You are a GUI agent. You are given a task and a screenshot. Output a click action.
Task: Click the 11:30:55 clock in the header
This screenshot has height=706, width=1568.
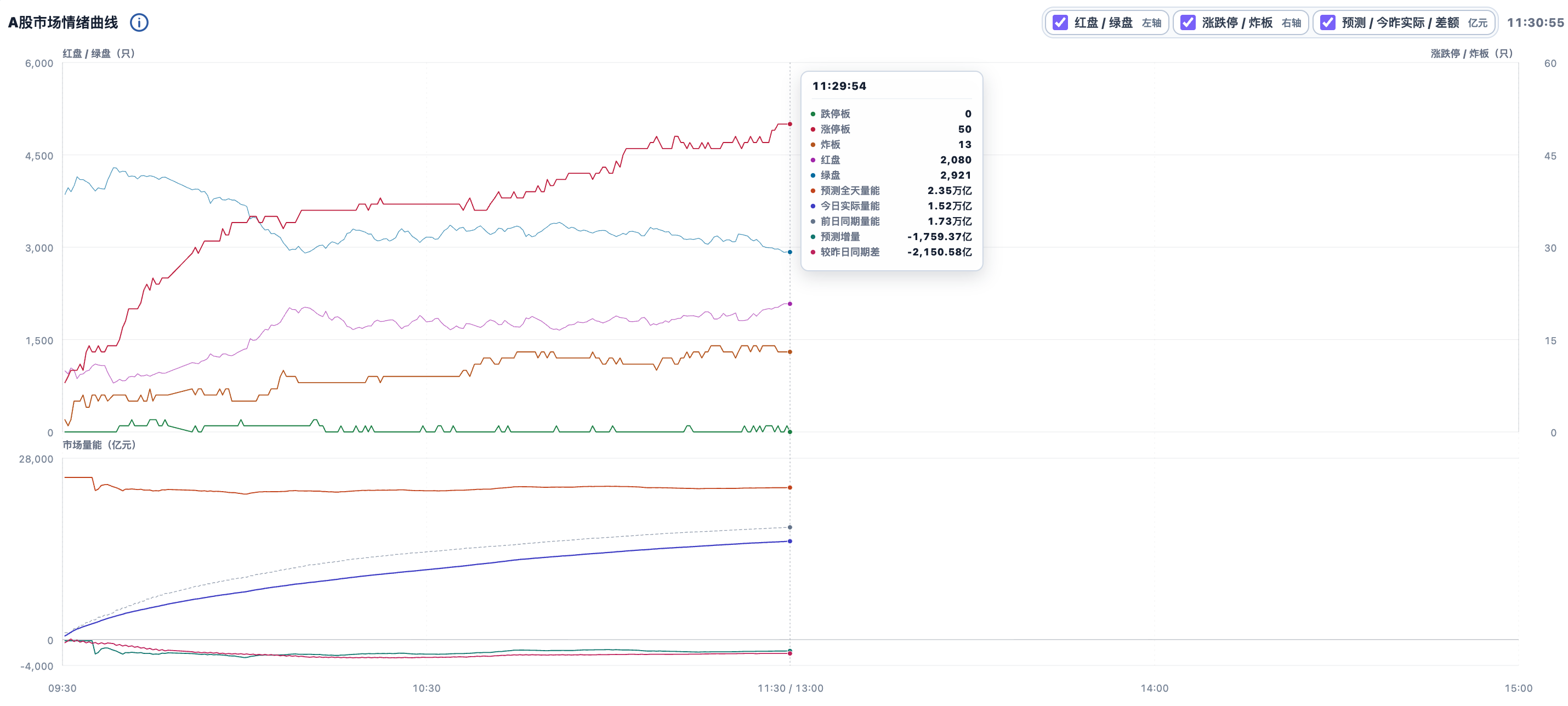(1535, 22)
